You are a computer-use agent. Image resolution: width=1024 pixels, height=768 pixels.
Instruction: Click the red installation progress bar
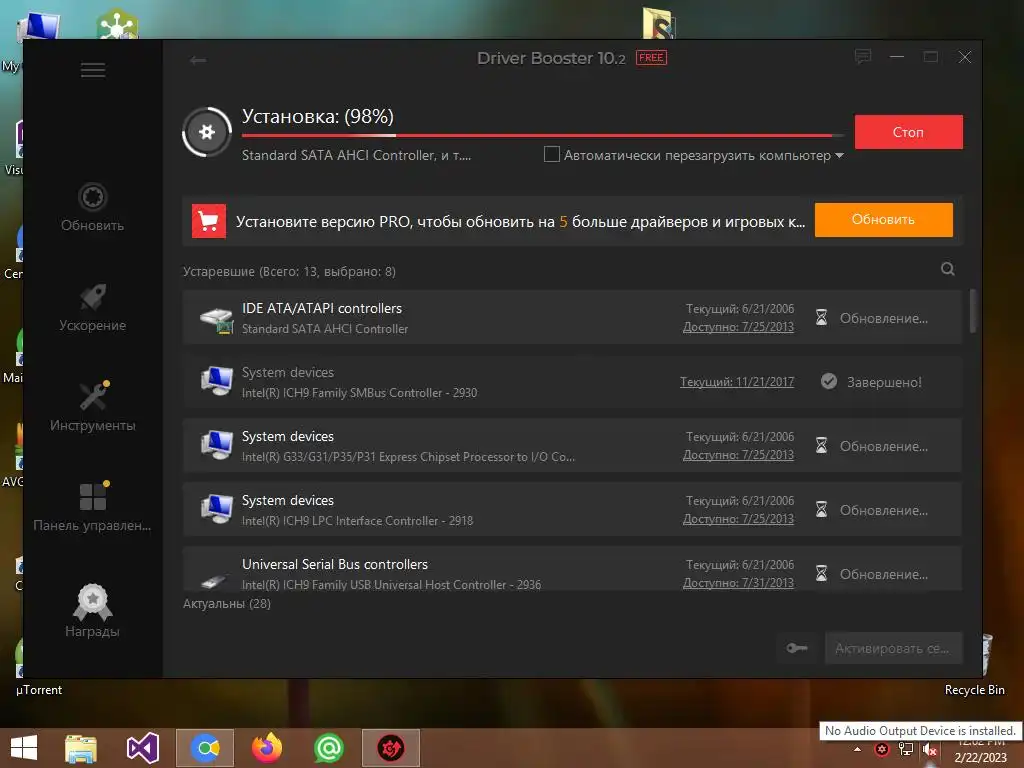pos(542,135)
